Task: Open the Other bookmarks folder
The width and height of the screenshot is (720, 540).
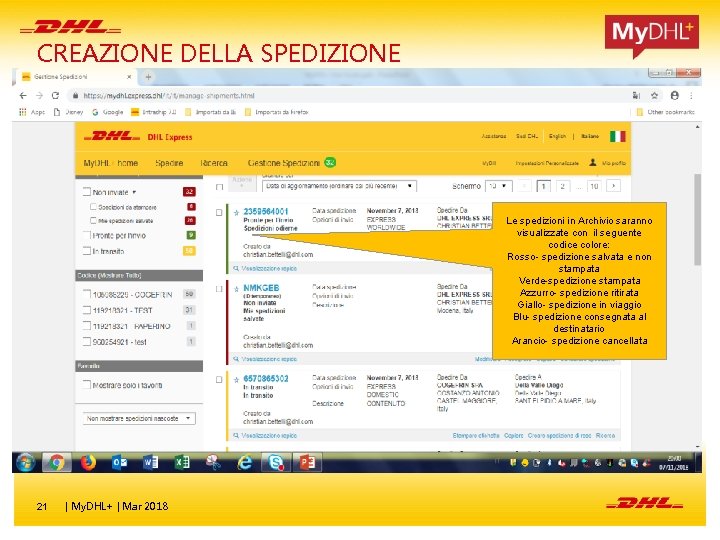Action: pos(665,112)
